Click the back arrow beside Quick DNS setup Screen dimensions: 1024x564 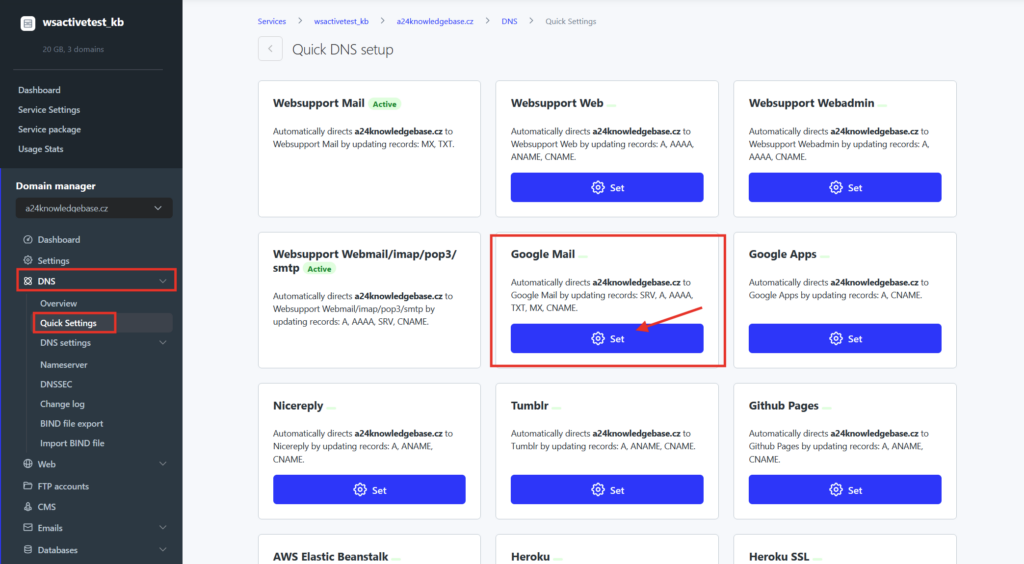270,49
